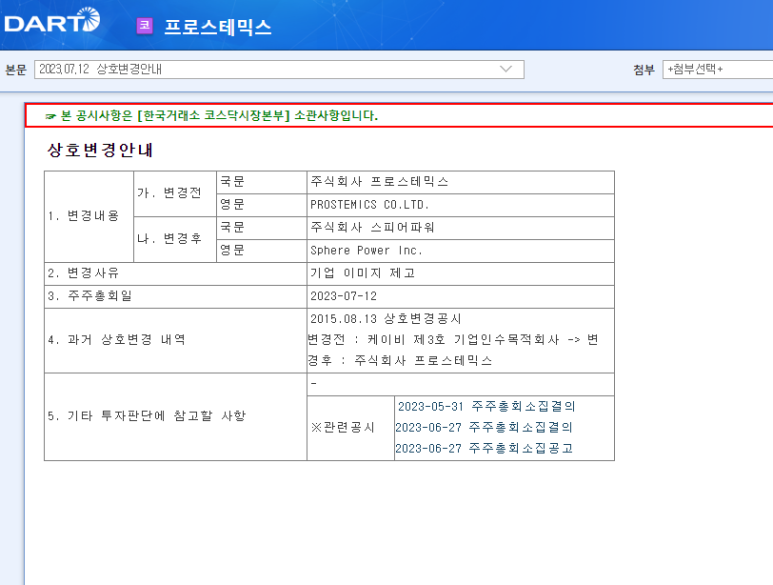Click the cell 주식회사 프로스테믹스 under 변경전
The width and height of the screenshot is (773, 585).
(x=460, y=182)
